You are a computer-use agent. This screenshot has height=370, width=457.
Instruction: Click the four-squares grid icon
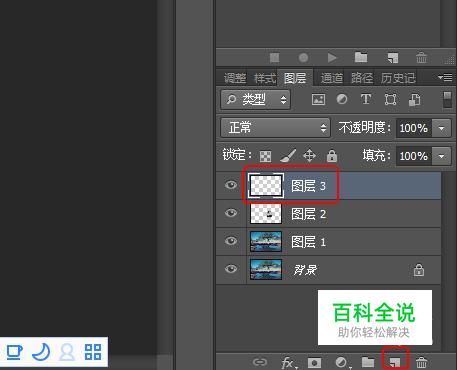(93, 352)
